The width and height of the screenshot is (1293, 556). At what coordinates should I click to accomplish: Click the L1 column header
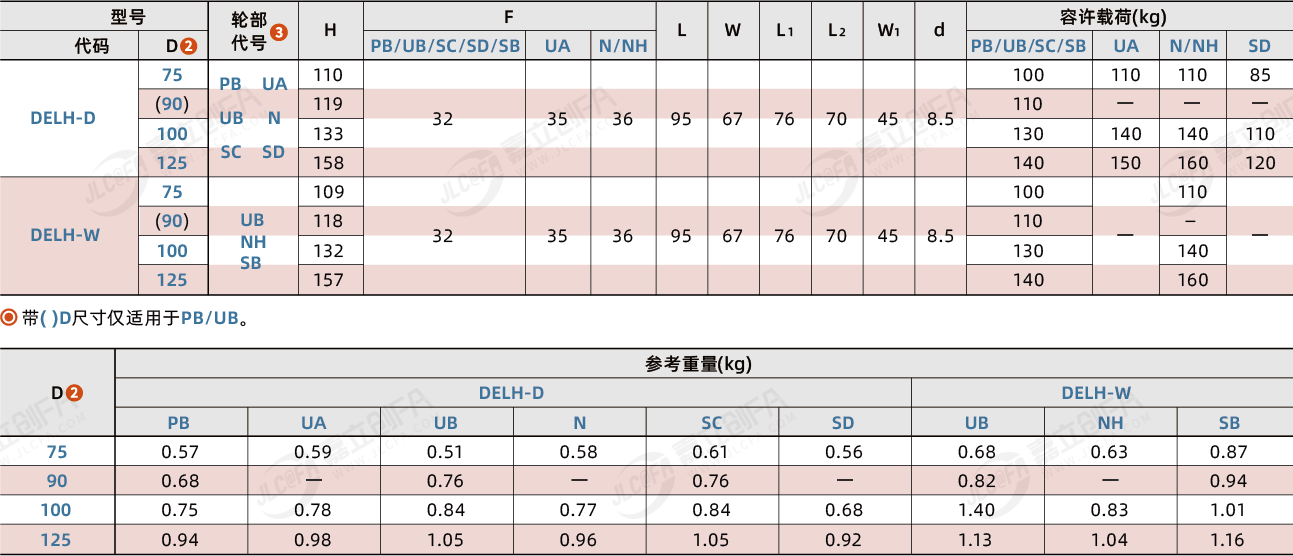[x=784, y=30]
